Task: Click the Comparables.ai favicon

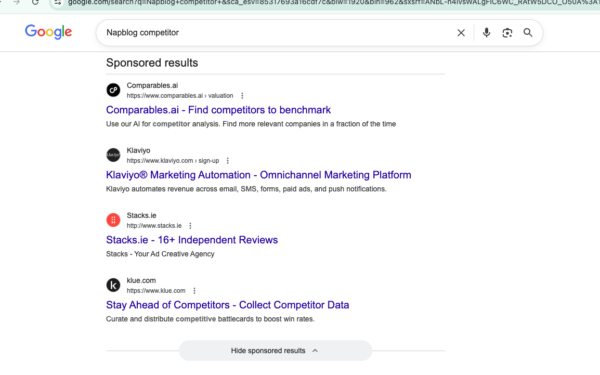Action: click(x=113, y=90)
